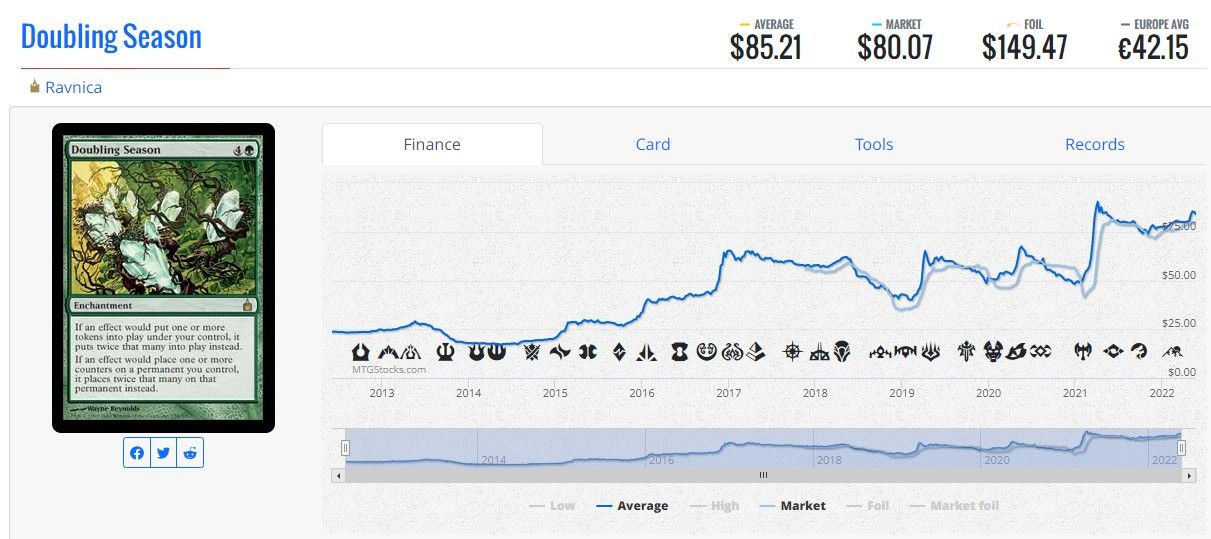Click range scrollbar's left arrow
The image size is (1211, 539).
pos(337,475)
